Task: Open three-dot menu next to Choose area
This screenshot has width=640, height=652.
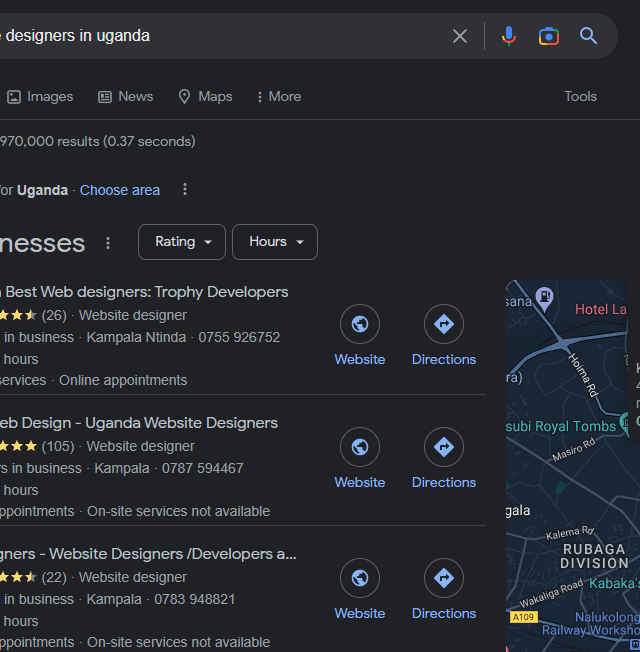Action: pos(185,190)
